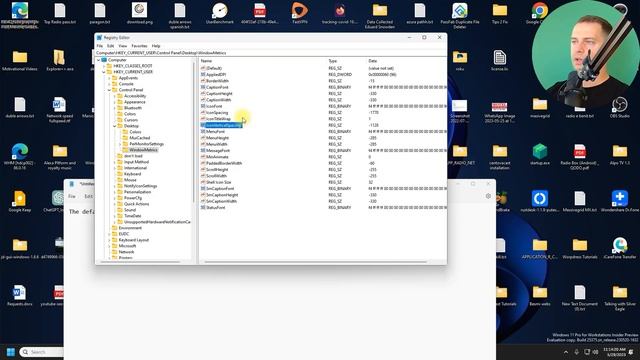The height and width of the screenshot is (360, 640).
Task: Select the MuiCached key
Action: tap(139, 138)
